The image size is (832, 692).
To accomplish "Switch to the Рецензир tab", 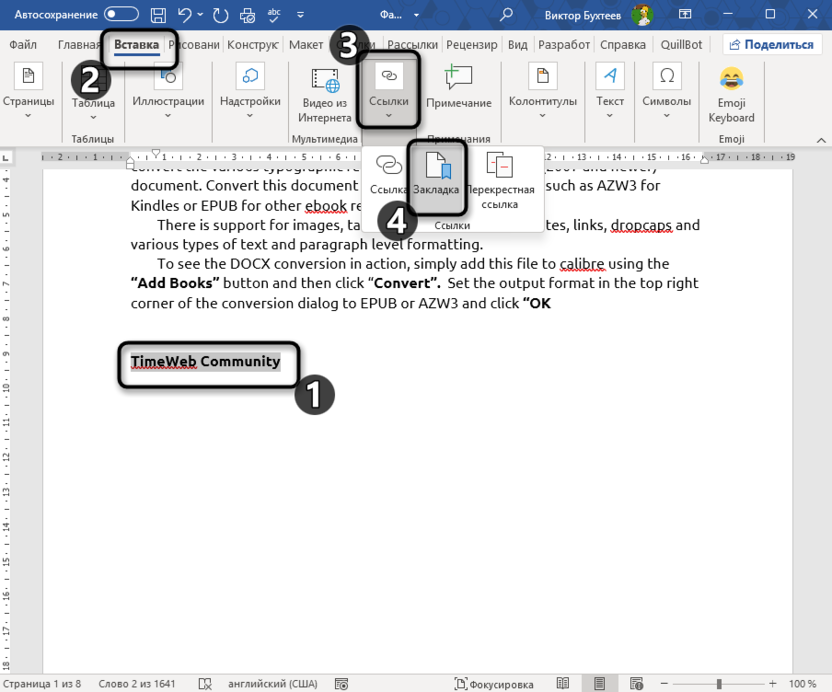I will point(472,45).
